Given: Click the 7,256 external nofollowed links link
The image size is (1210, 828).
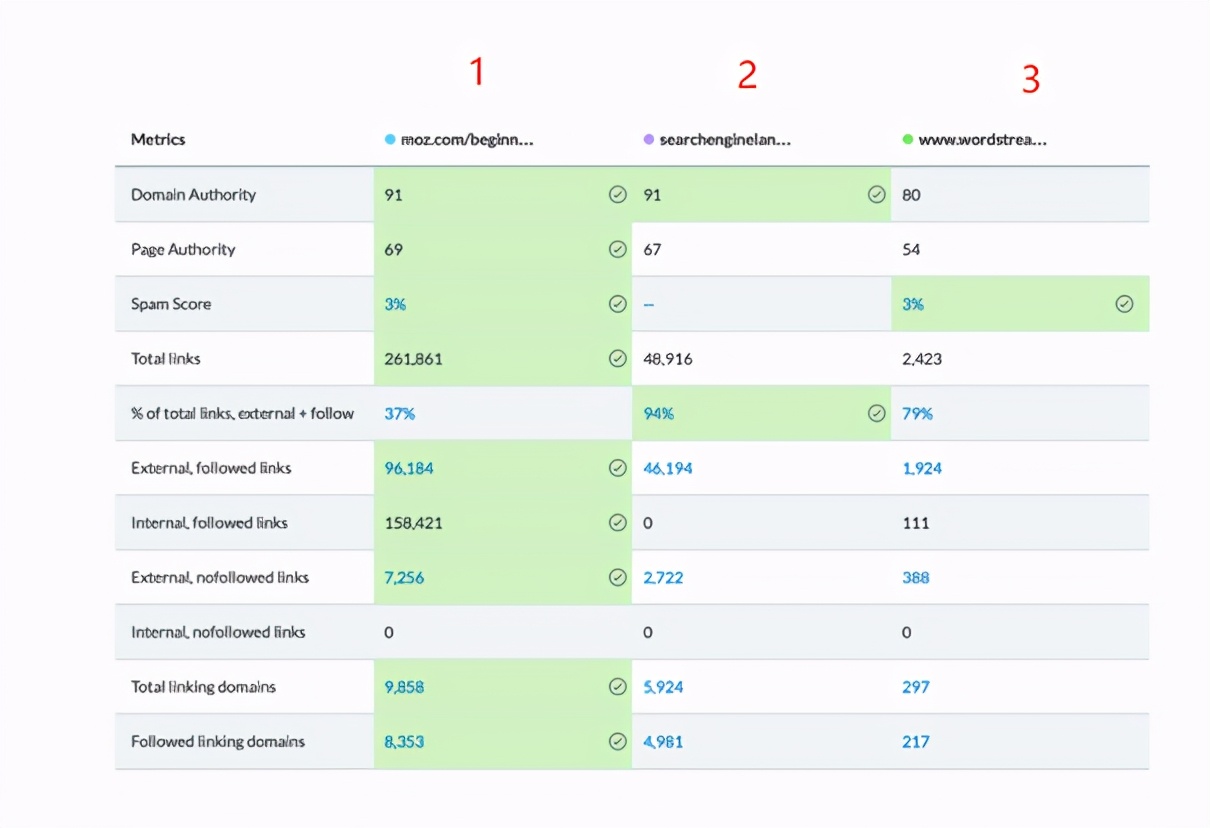Looking at the screenshot, I should [x=404, y=578].
